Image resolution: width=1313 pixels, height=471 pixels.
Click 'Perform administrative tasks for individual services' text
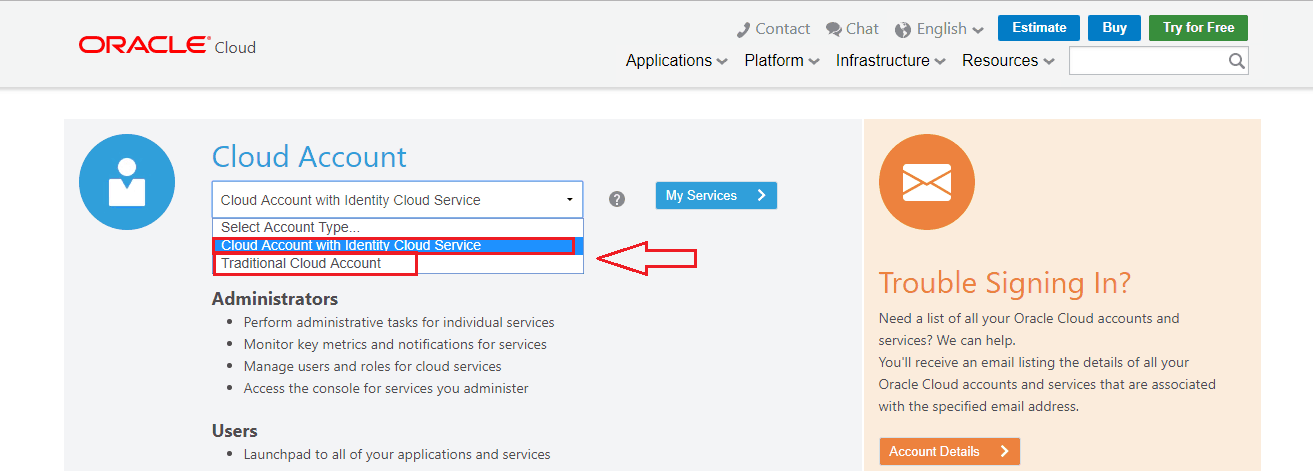click(x=399, y=322)
